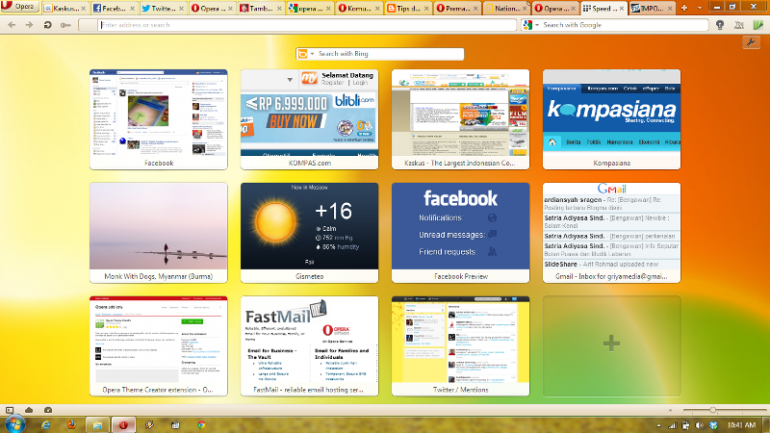Open the Opera main menu button
Screen dimensions: 770x433
20,7
